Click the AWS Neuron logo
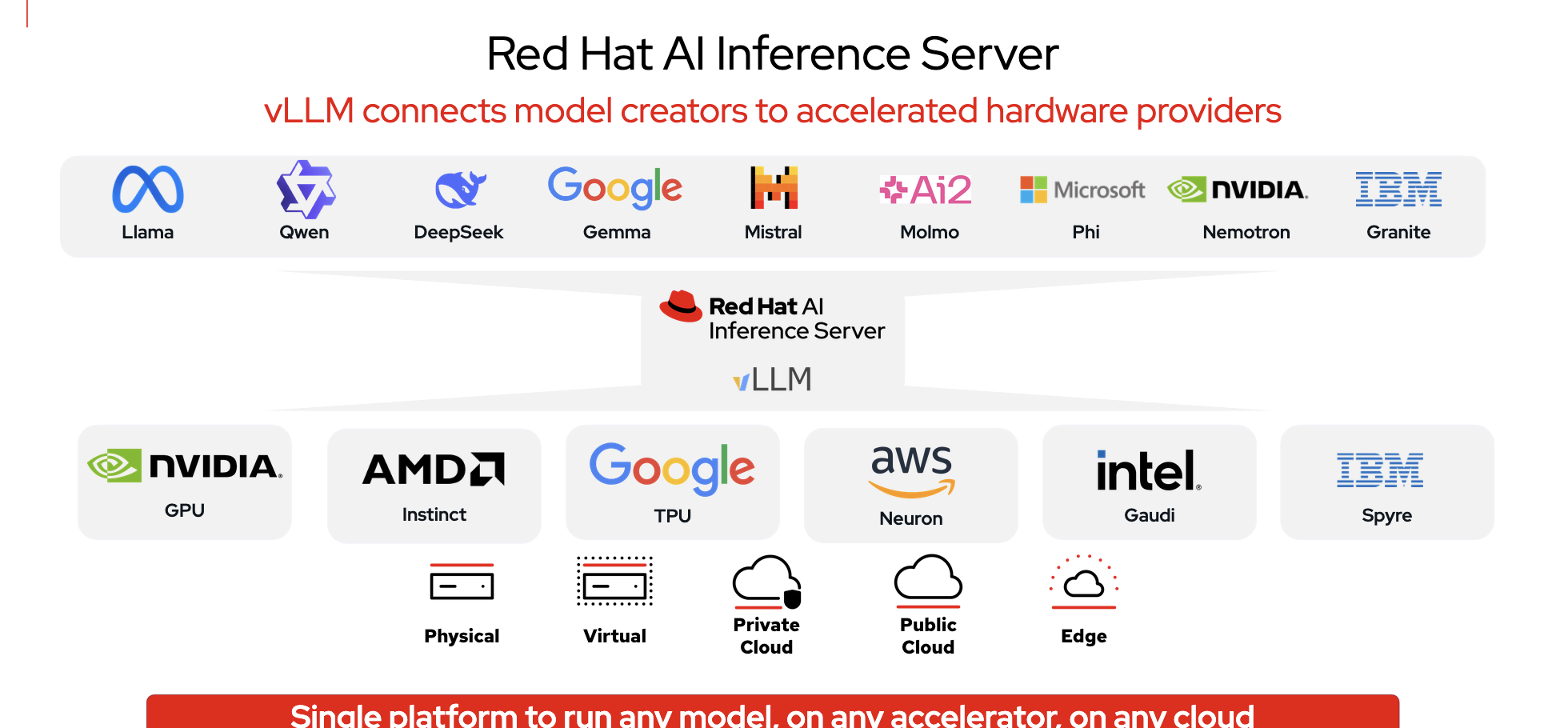The image size is (1568, 728). point(911,471)
